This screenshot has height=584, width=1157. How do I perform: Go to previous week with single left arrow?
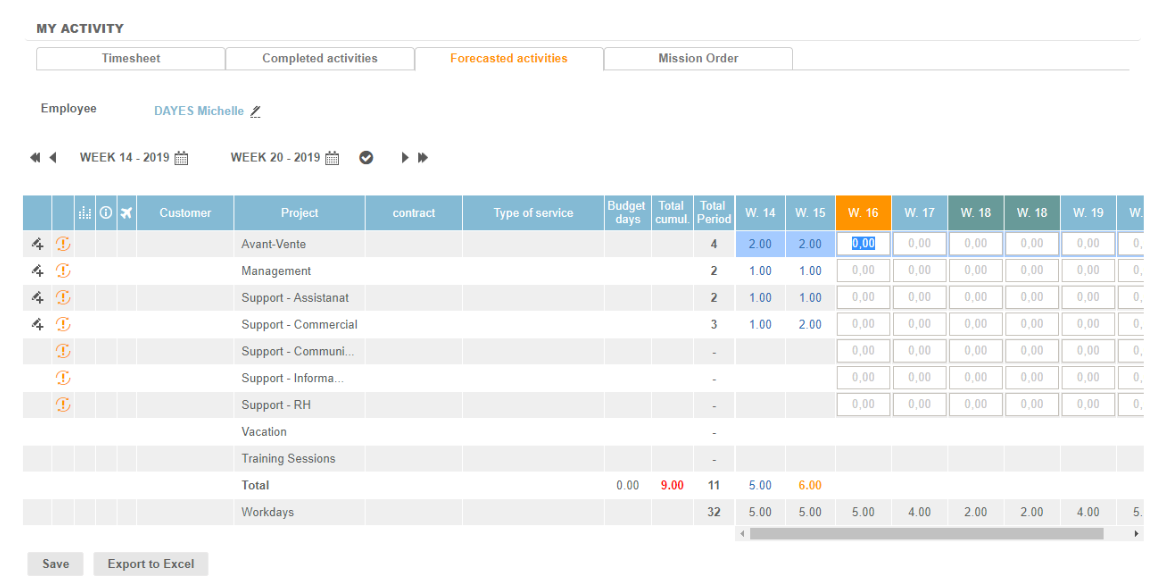[x=53, y=158]
